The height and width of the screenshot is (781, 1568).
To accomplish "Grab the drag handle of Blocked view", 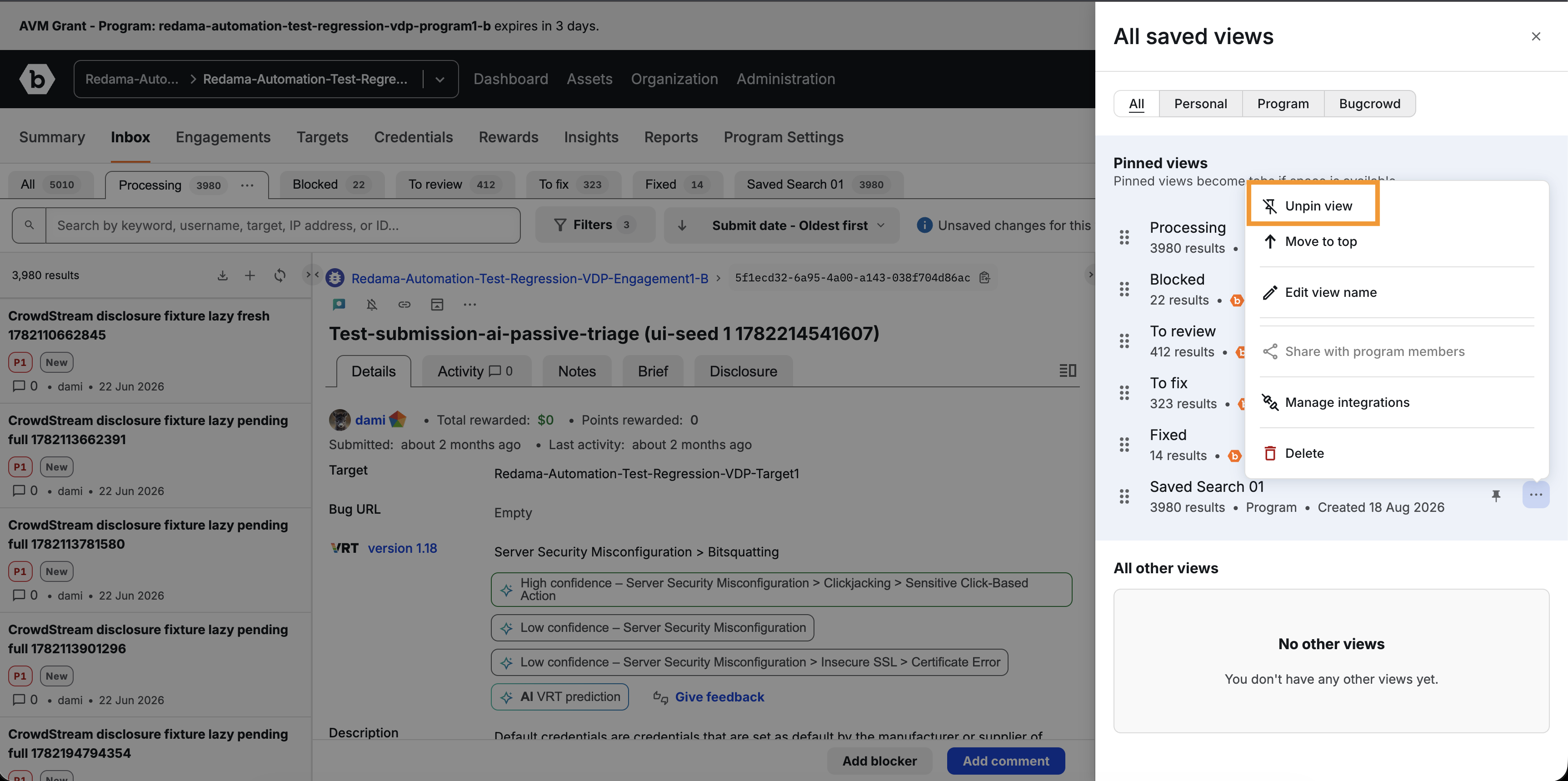I will (x=1124, y=289).
